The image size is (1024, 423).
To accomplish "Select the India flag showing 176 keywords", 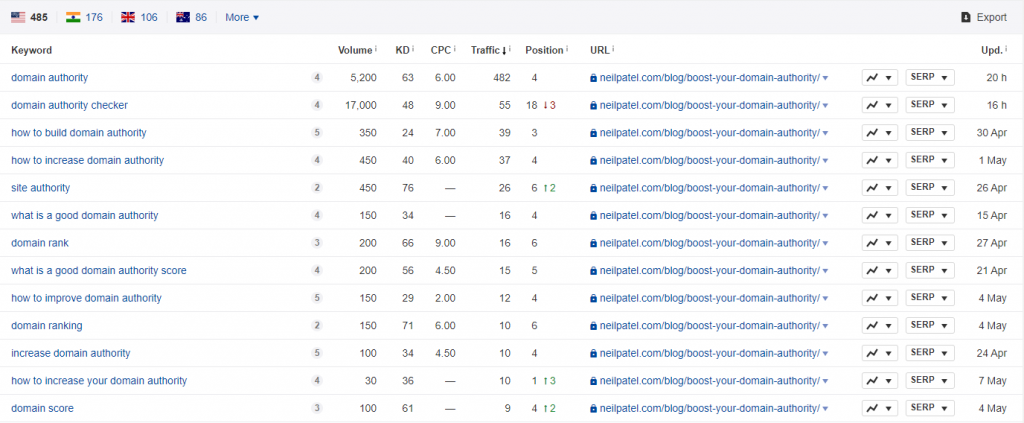I will point(84,18).
